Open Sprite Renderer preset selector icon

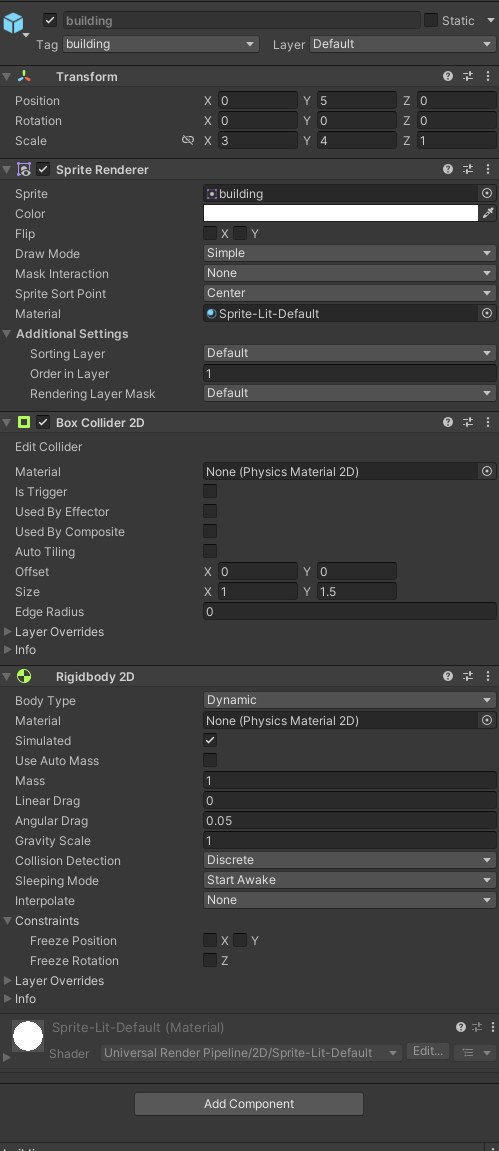tap(468, 170)
